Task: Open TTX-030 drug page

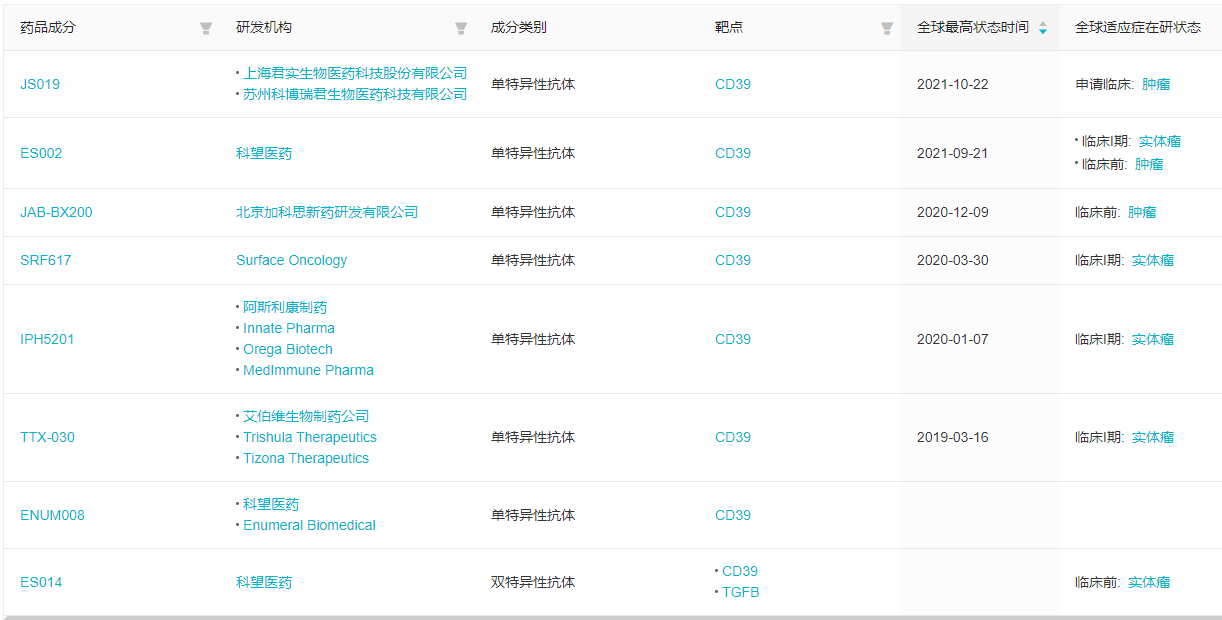Action: pyautogui.click(x=47, y=437)
